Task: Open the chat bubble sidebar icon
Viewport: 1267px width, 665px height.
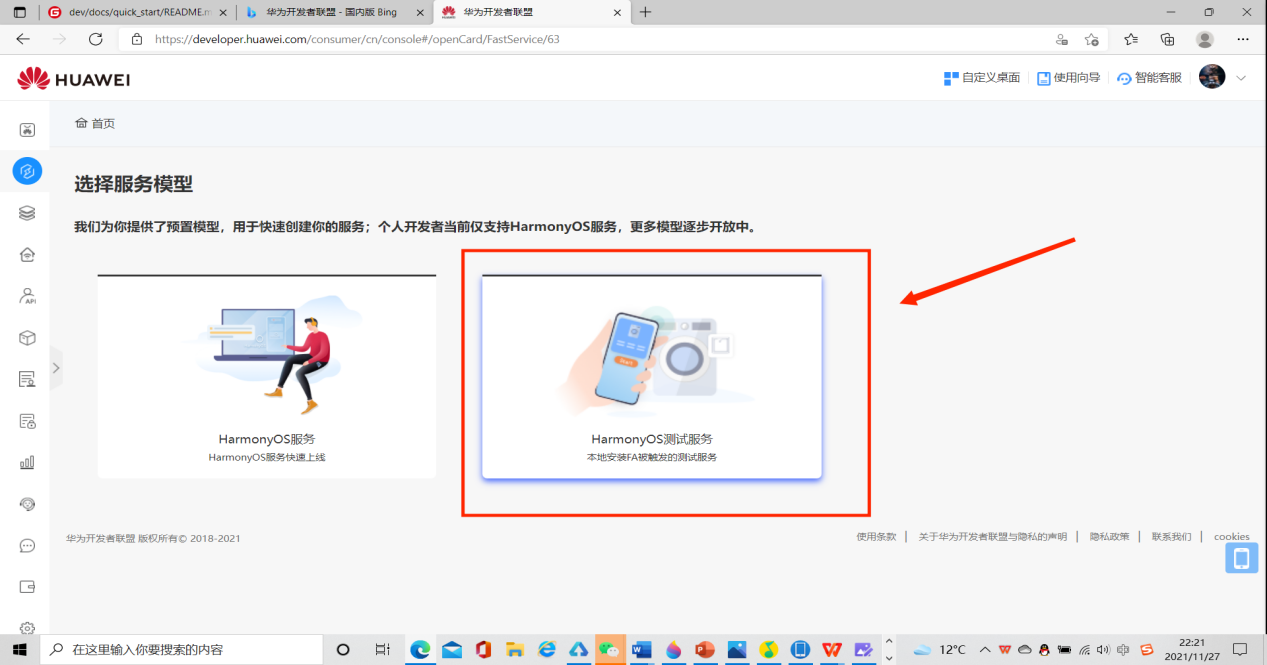Action: [x=28, y=546]
